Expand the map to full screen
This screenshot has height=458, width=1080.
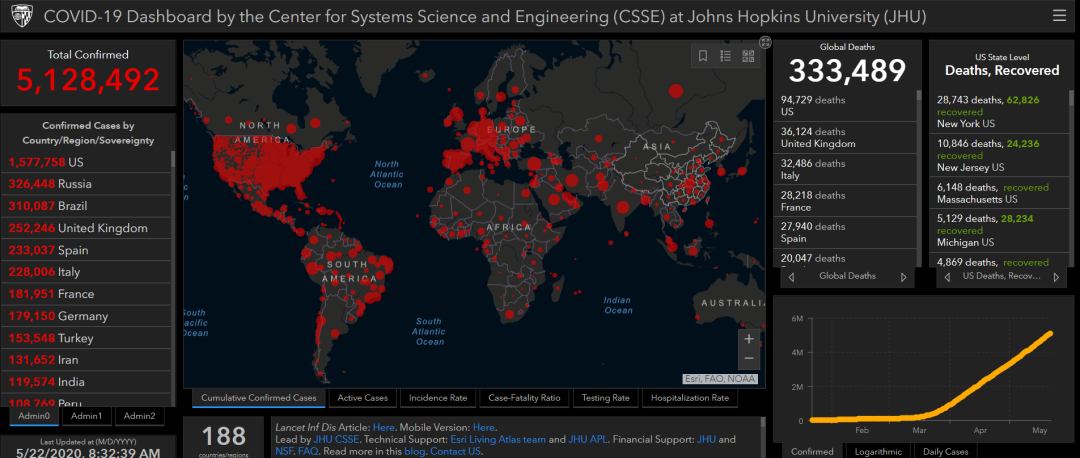765,43
